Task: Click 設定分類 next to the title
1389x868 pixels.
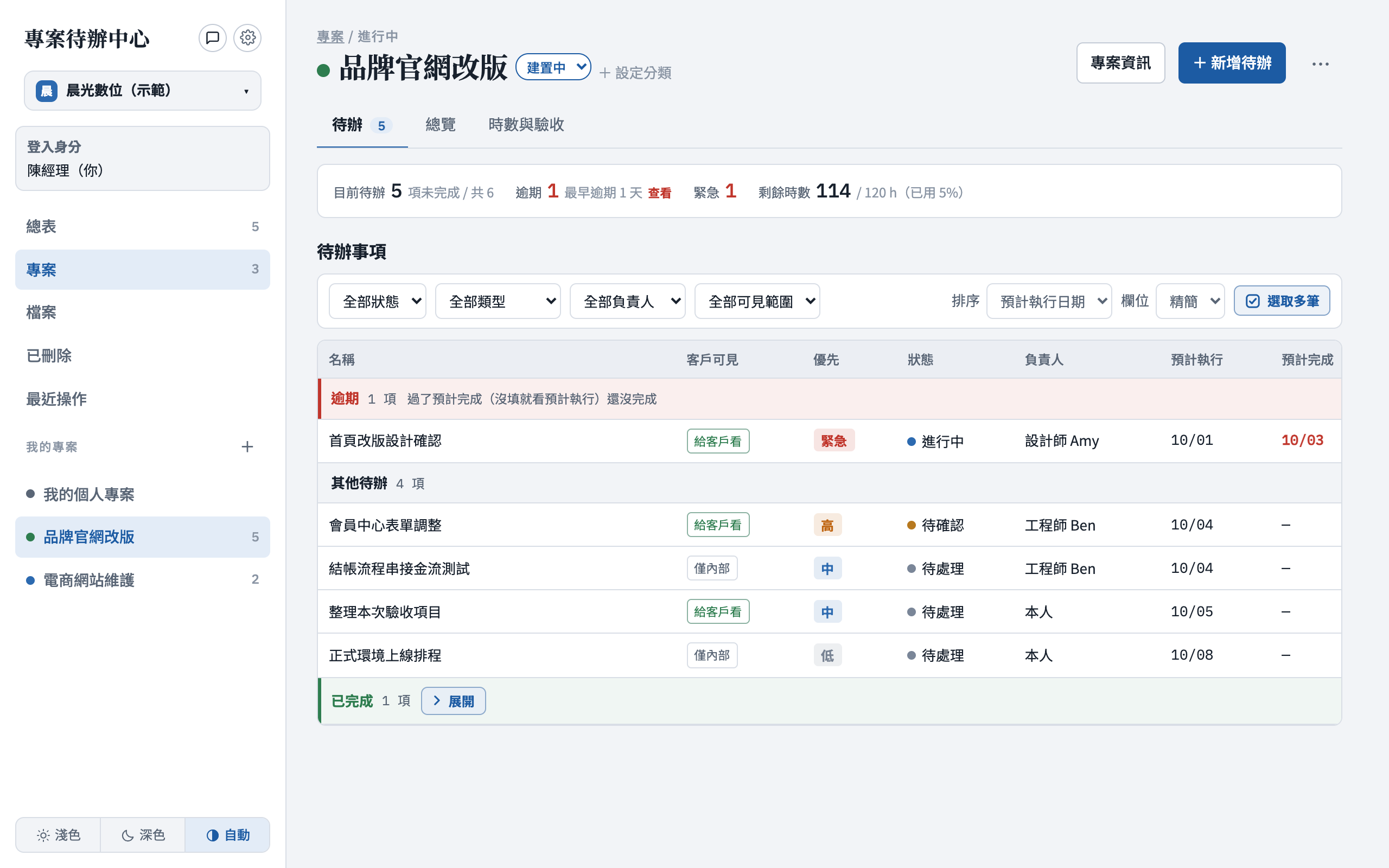Action: point(635,73)
